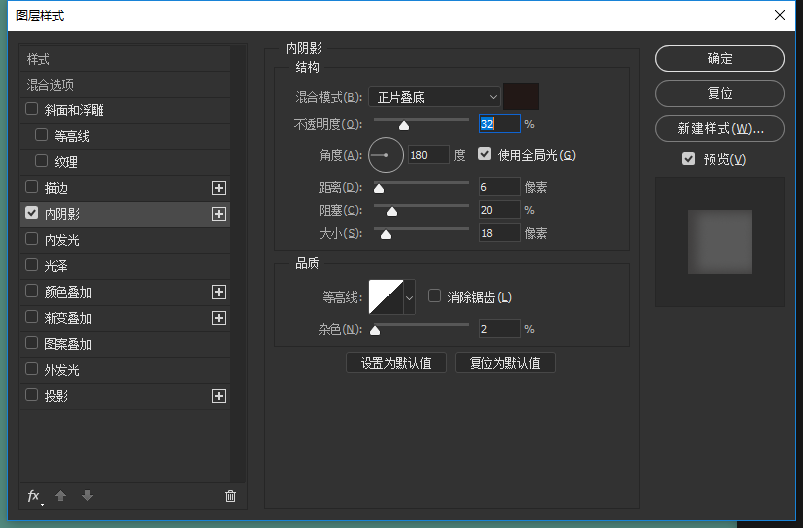Click the 杂色 slider handle
The height and width of the screenshot is (528, 803).
375,330
